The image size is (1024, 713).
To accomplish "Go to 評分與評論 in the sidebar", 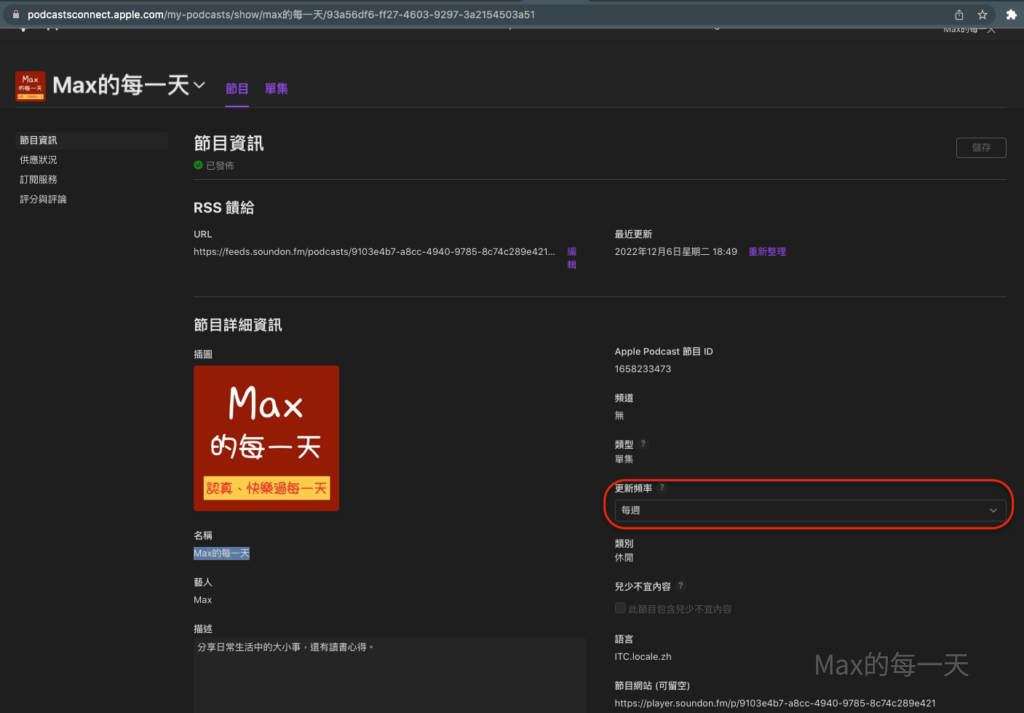I will click(43, 200).
